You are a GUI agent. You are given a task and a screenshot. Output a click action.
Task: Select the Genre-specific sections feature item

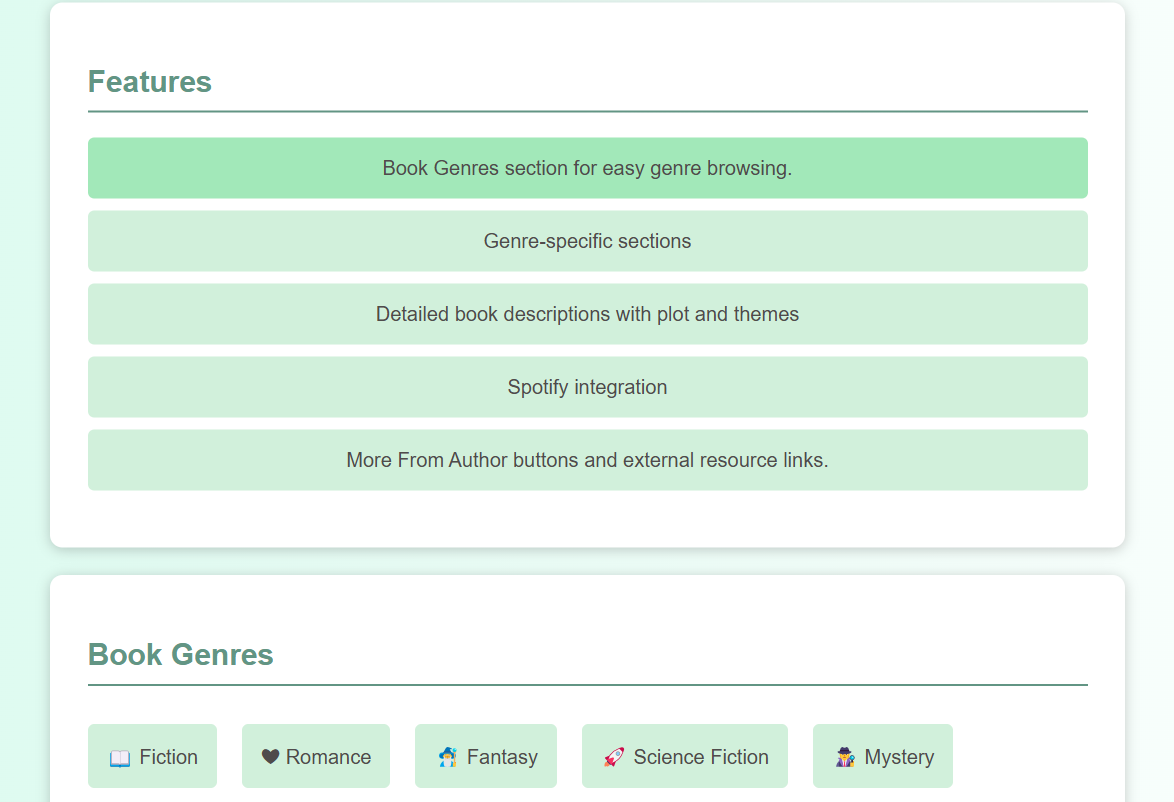pyautogui.click(x=587, y=241)
